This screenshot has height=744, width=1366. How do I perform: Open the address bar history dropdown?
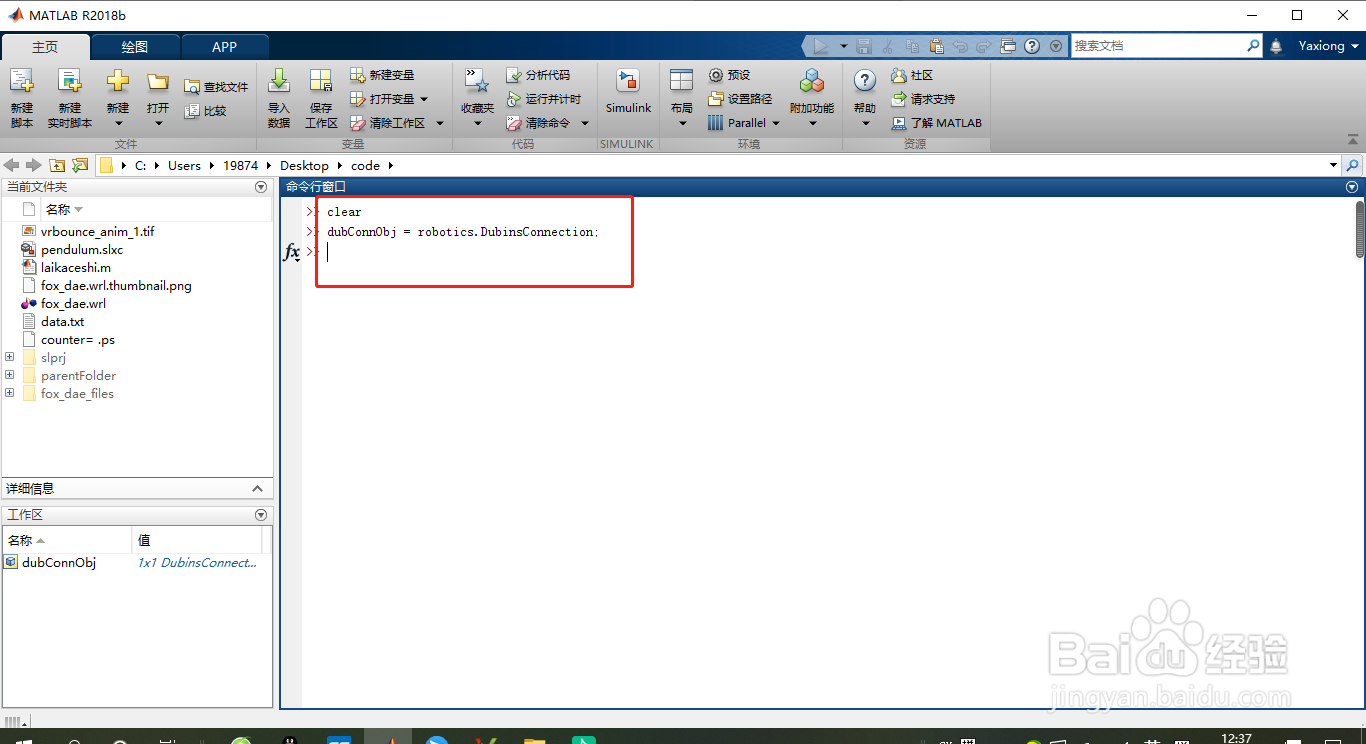(1333, 165)
